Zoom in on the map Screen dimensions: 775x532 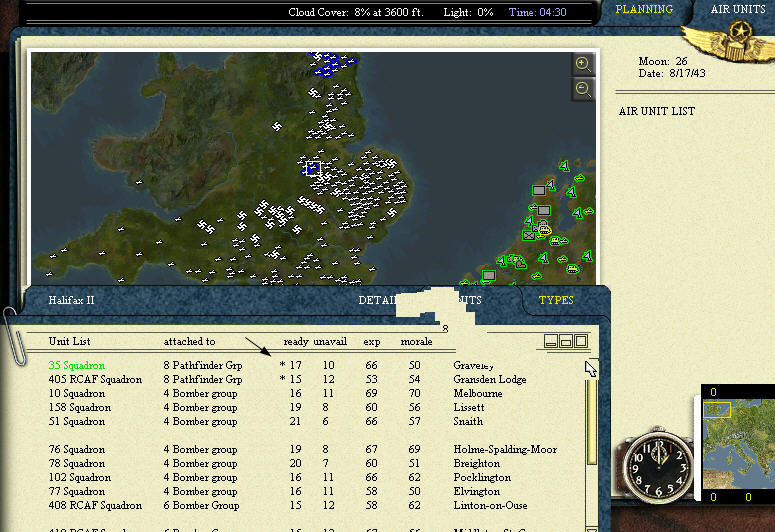point(583,64)
